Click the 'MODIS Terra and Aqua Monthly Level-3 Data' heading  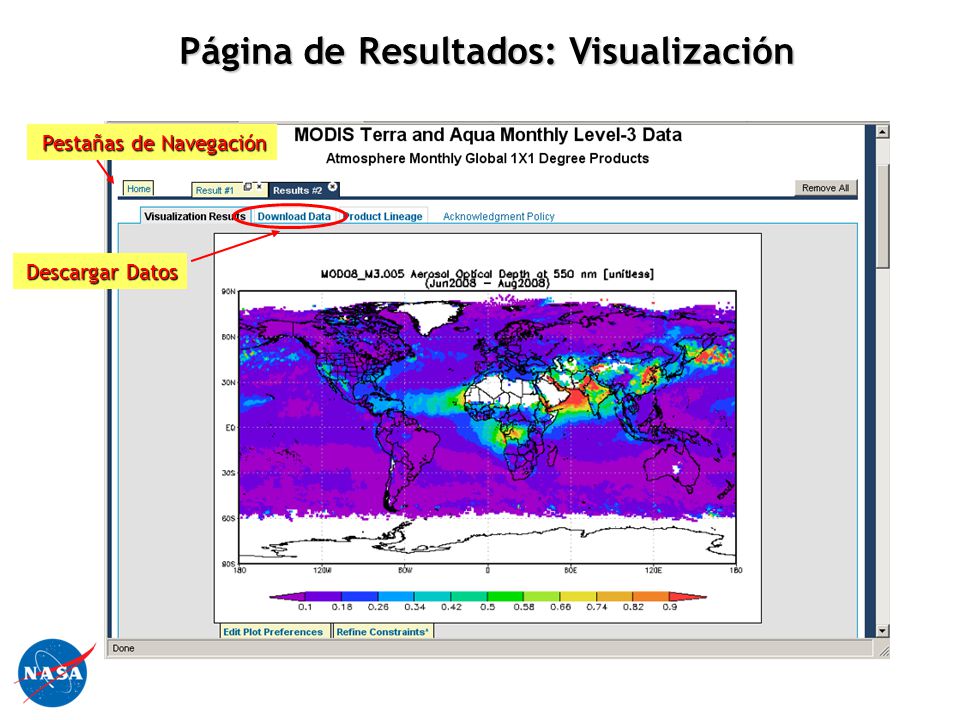(x=488, y=135)
